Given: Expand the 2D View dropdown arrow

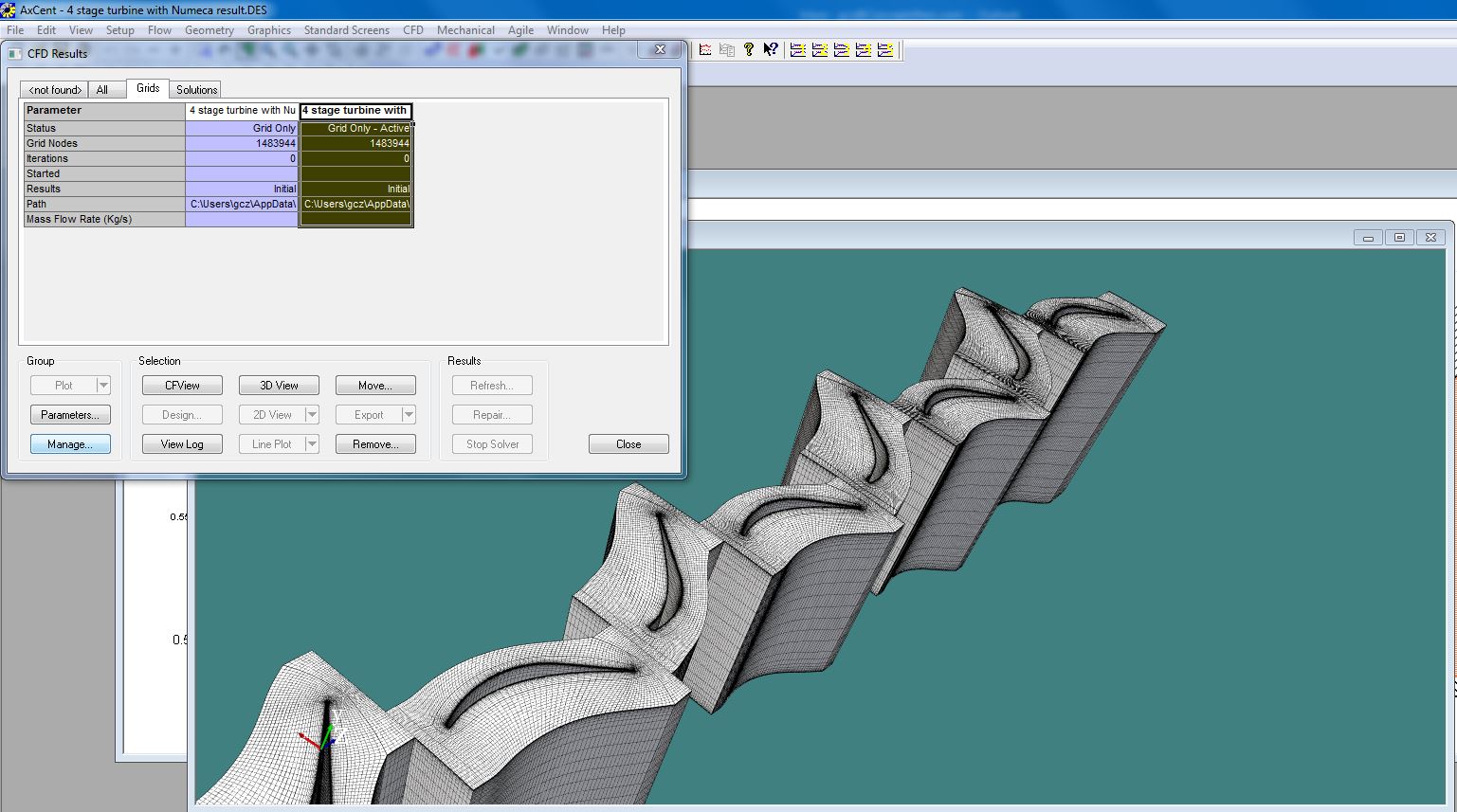Looking at the screenshot, I should (312, 414).
